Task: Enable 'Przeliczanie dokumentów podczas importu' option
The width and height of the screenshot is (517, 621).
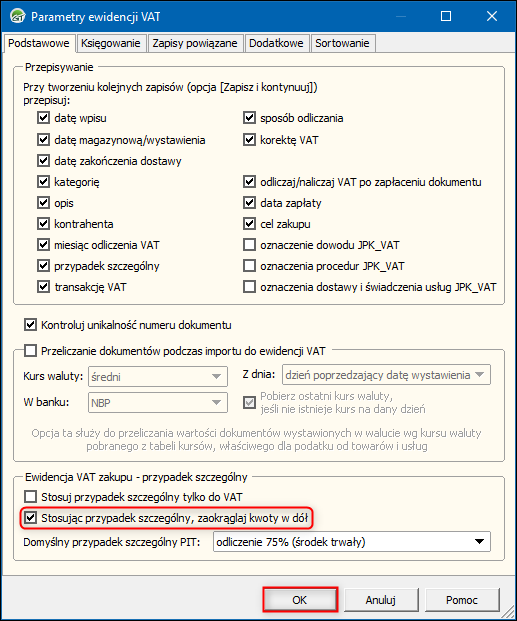Action: tap(31, 351)
